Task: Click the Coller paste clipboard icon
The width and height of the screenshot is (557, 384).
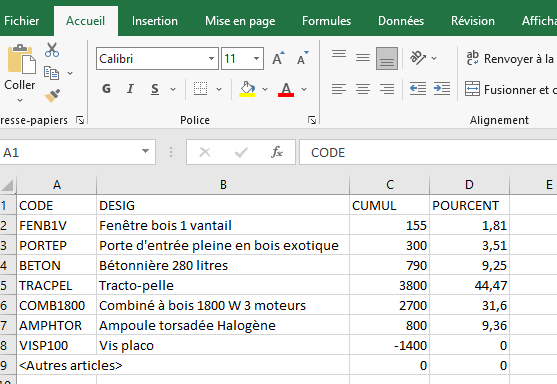Action: click(x=21, y=59)
